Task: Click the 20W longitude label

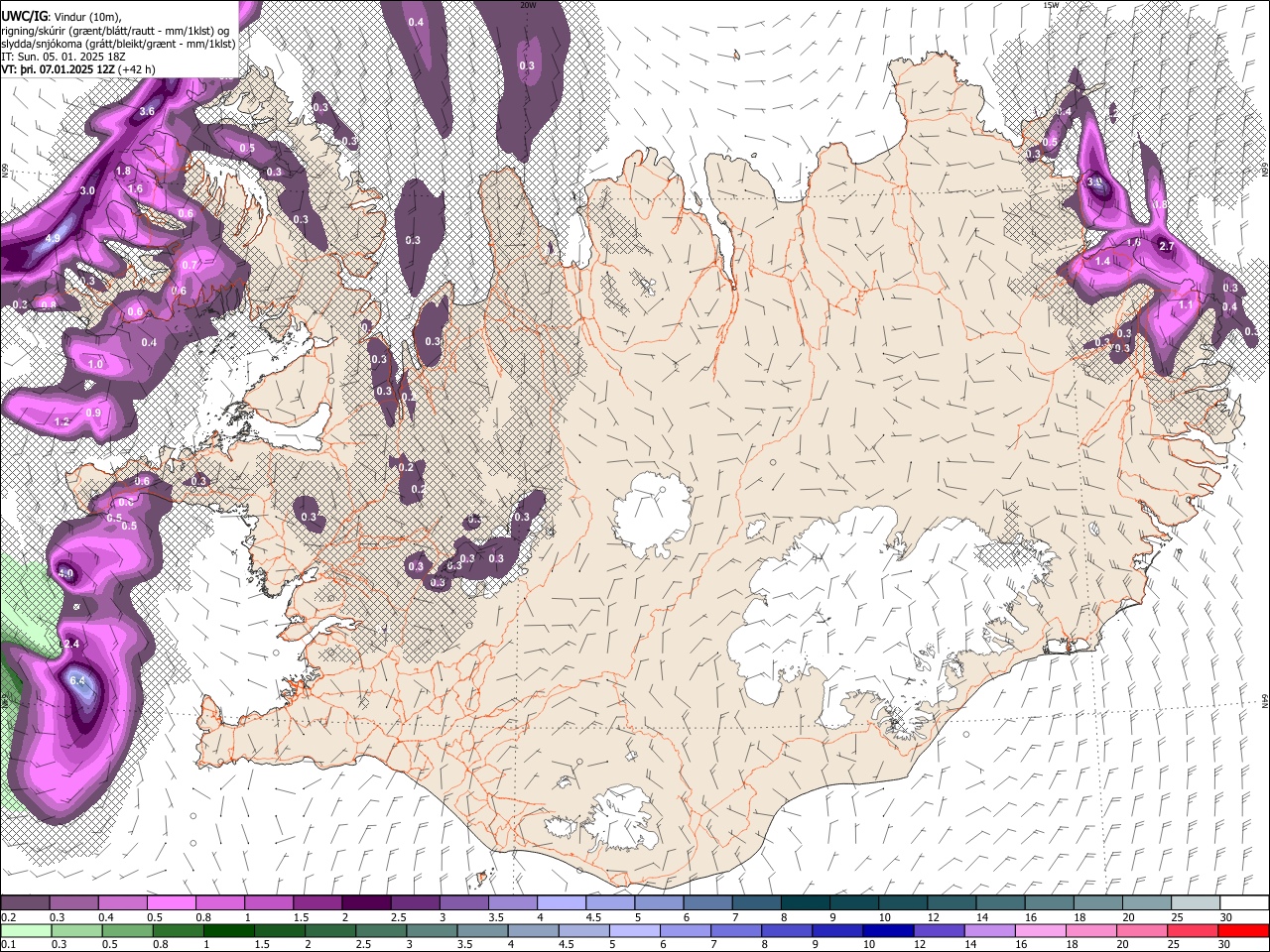Action: pos(529,5)
